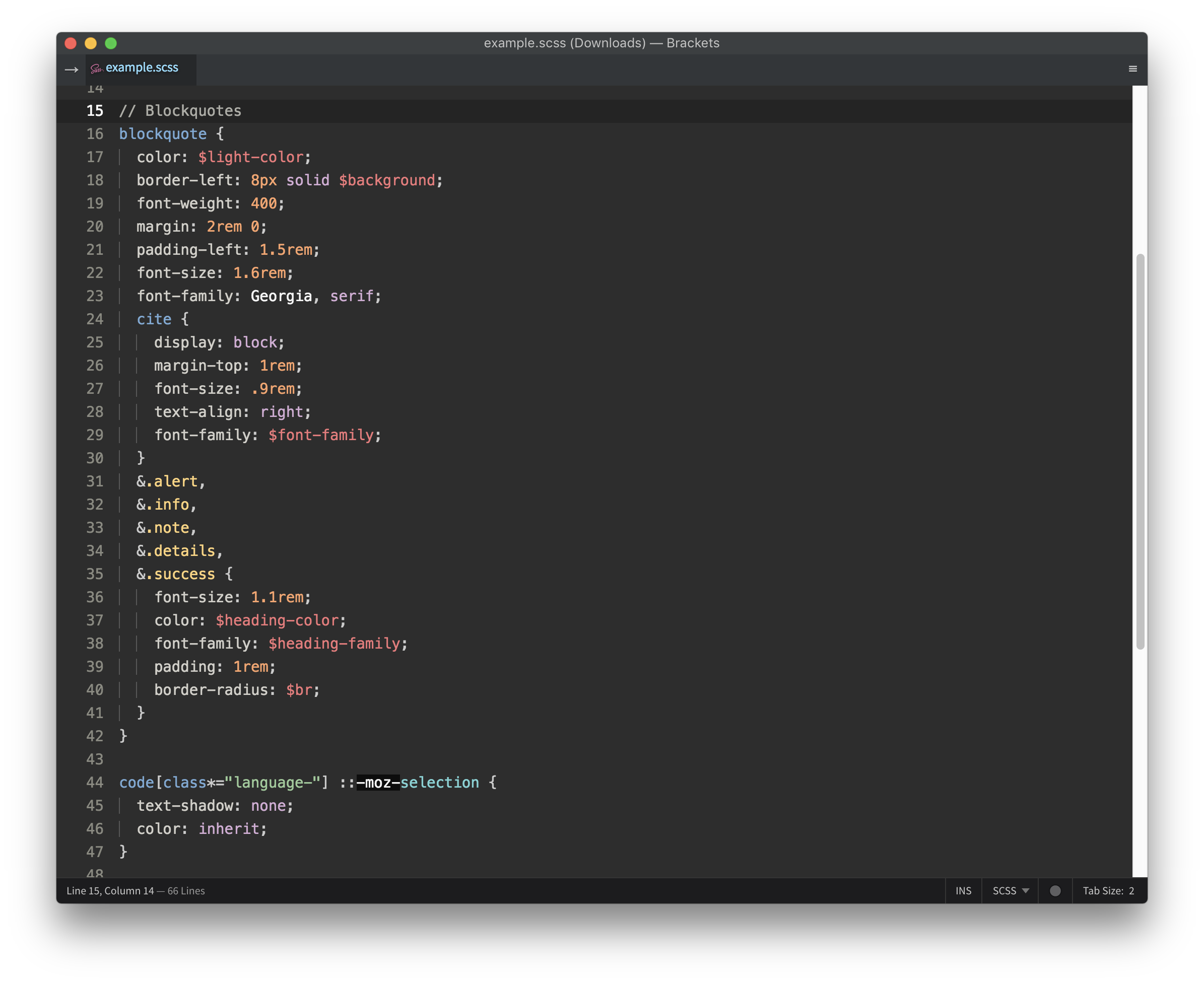Open the hamburger menu at top right

pyautogui.click(x=1132, y=68)
